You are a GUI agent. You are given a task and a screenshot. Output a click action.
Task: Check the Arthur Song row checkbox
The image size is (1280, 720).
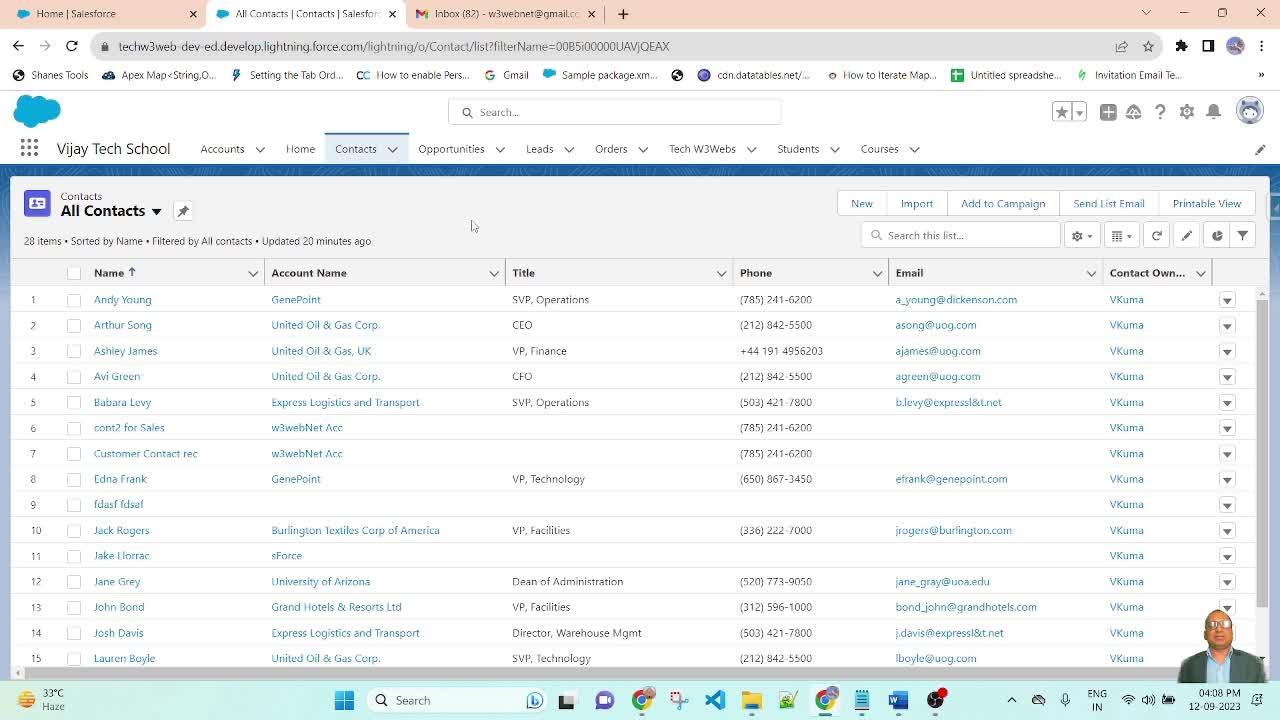[x=74, y=325]
